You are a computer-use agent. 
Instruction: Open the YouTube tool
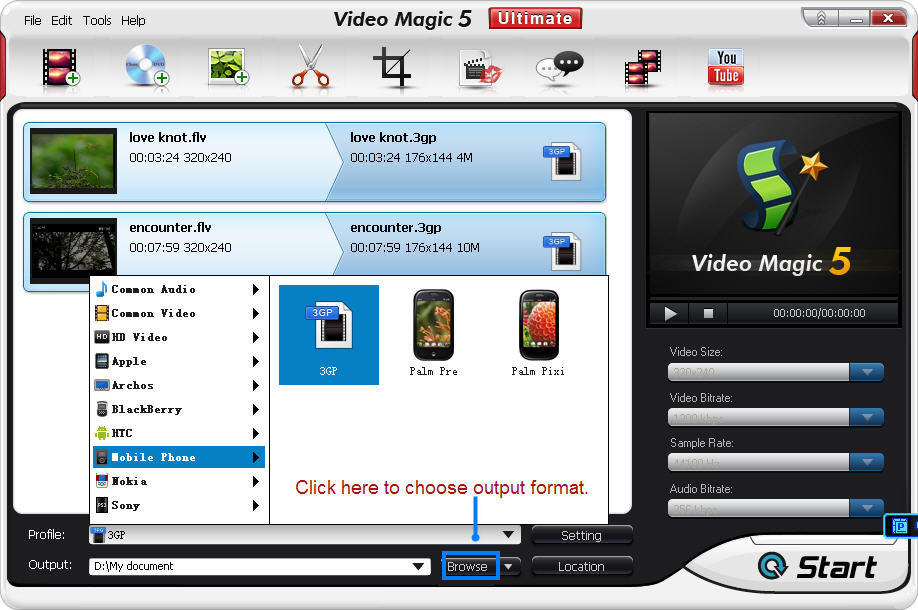pos(726,67)
